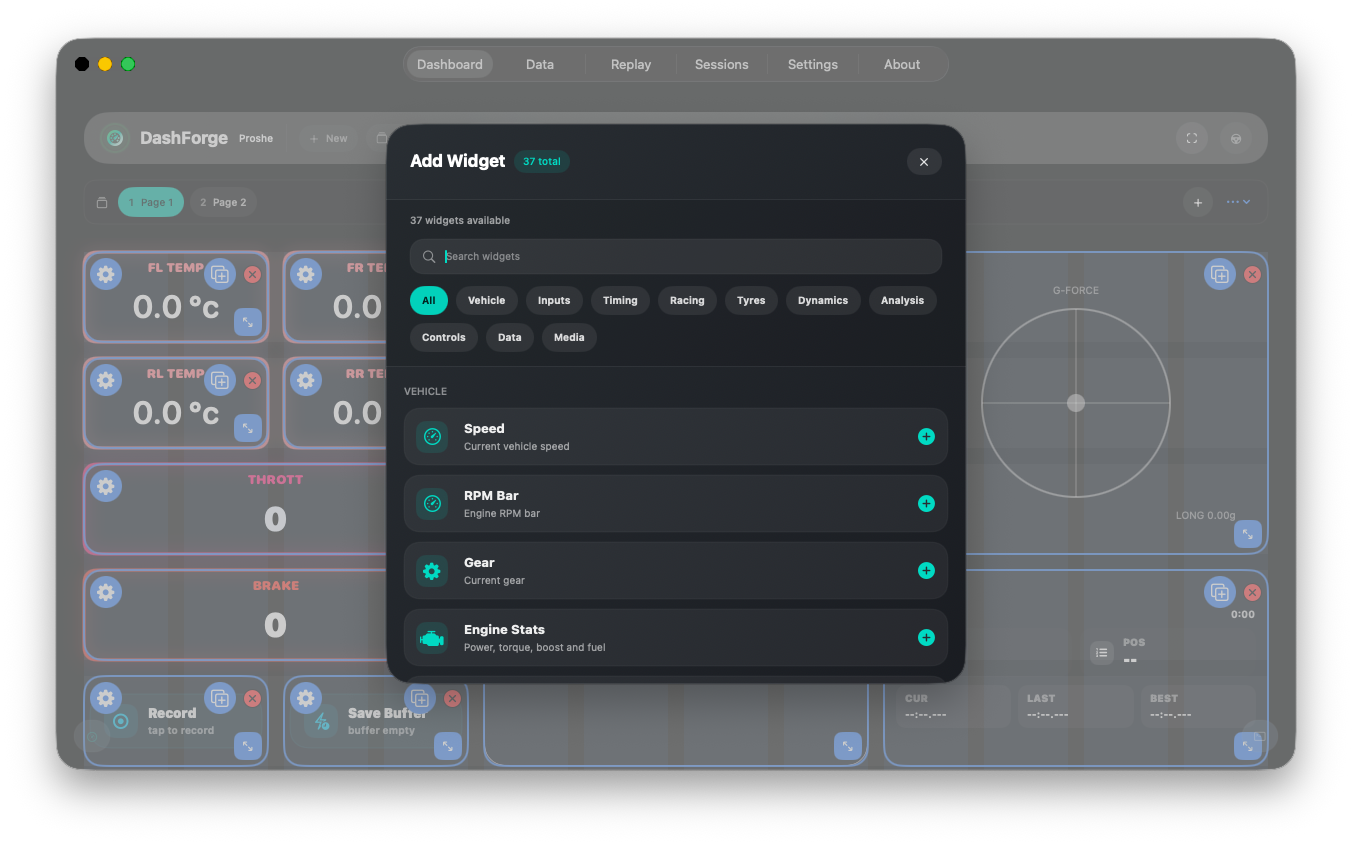Duplicate the RL TEMP widget

click(x=220, y=380)
